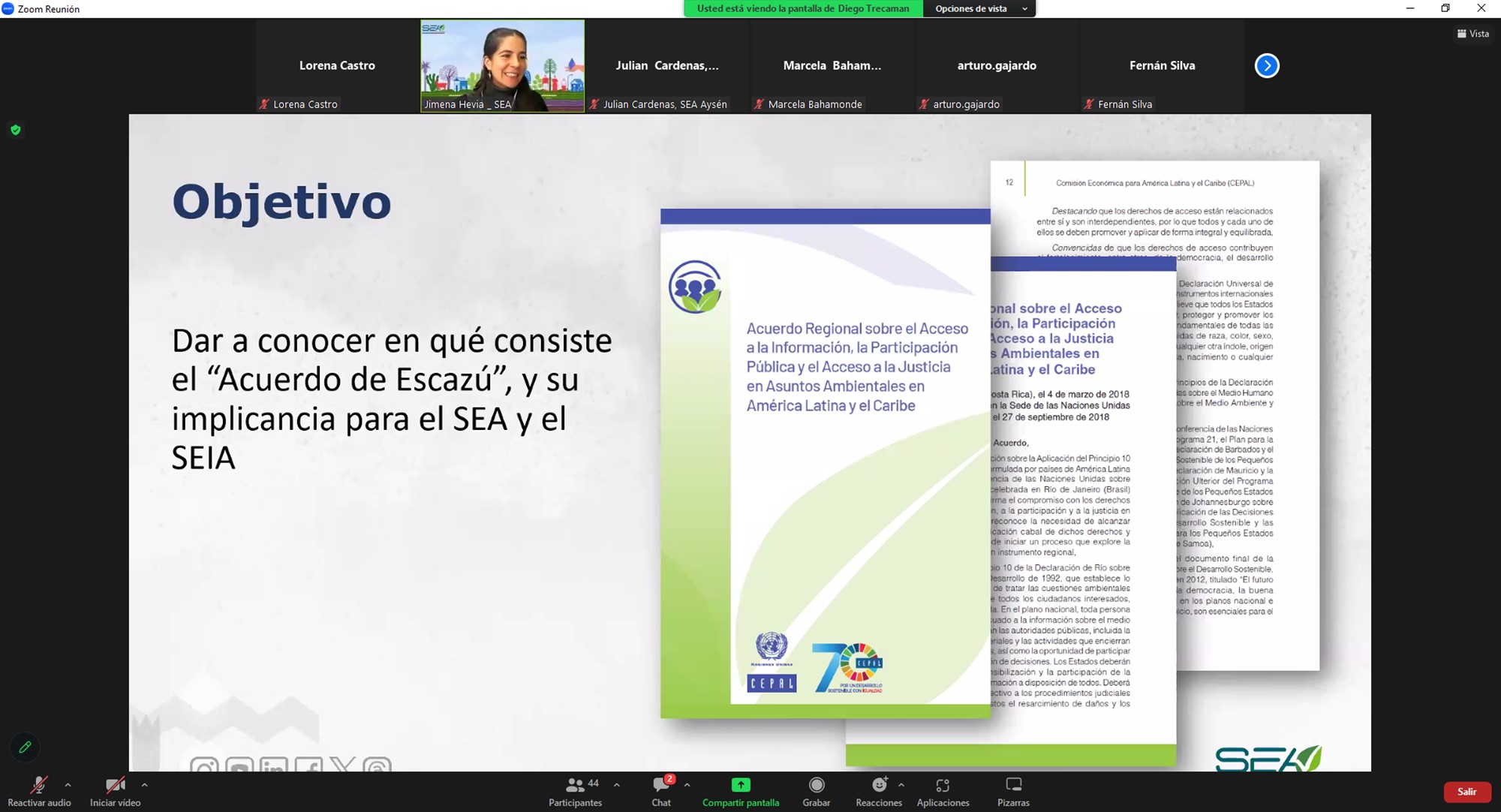Image resolution: width=1501 pixels, height=812 pixels.
Task: Click green encryption shield icon
Action: [16, 130]
